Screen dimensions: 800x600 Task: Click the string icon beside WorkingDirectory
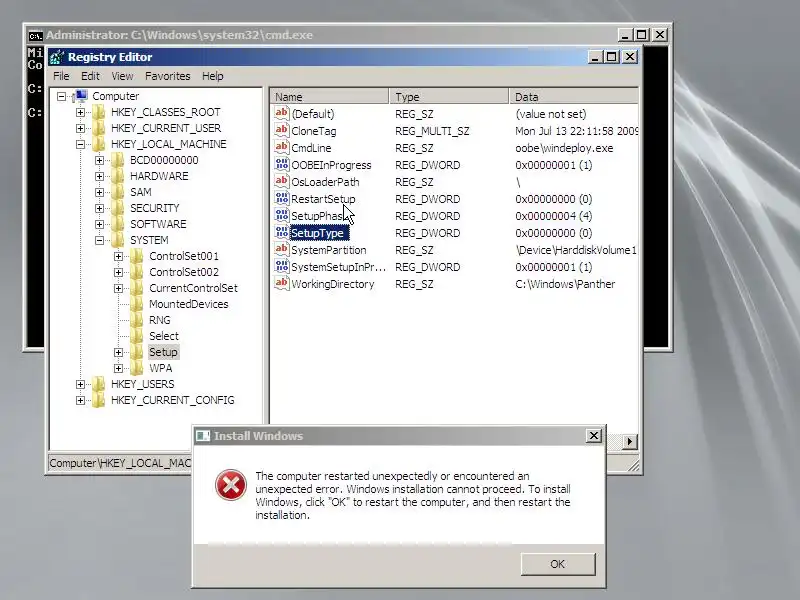tap(282, 284)
